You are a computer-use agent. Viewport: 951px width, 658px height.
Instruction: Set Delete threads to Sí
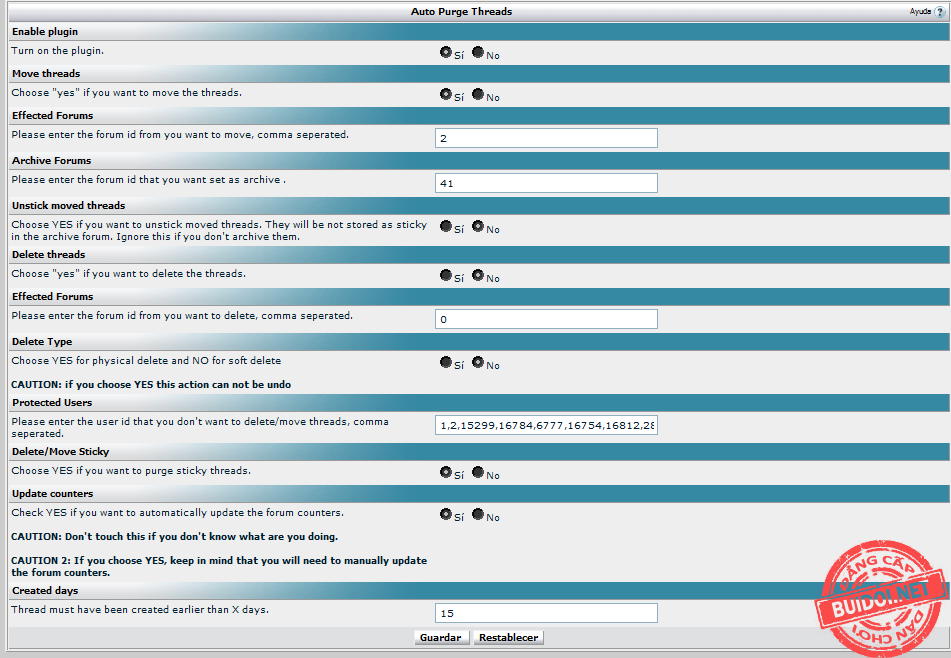tap(446, 275)
